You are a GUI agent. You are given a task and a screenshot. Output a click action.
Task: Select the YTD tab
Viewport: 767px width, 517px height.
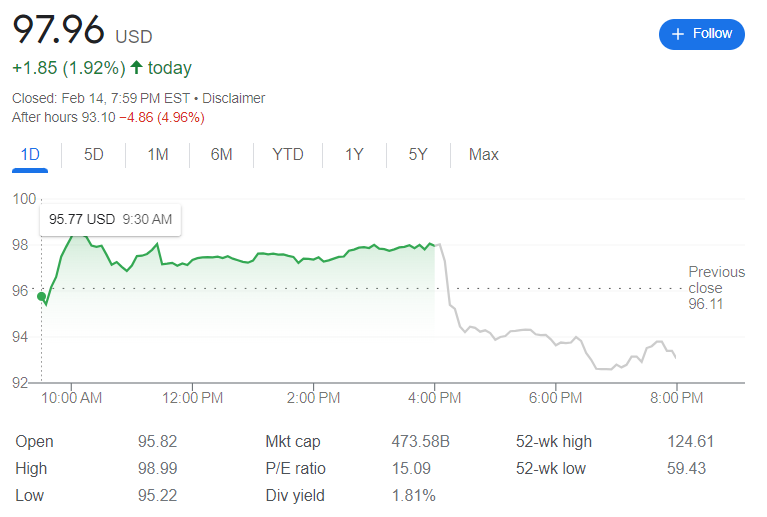(288, 155)
